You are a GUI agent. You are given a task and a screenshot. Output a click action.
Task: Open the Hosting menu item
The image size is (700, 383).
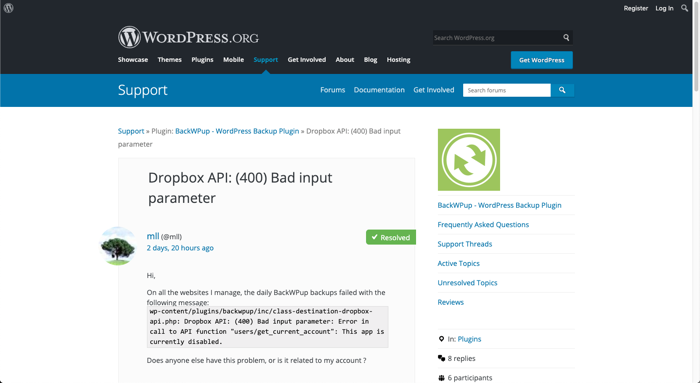pos(398,59)
